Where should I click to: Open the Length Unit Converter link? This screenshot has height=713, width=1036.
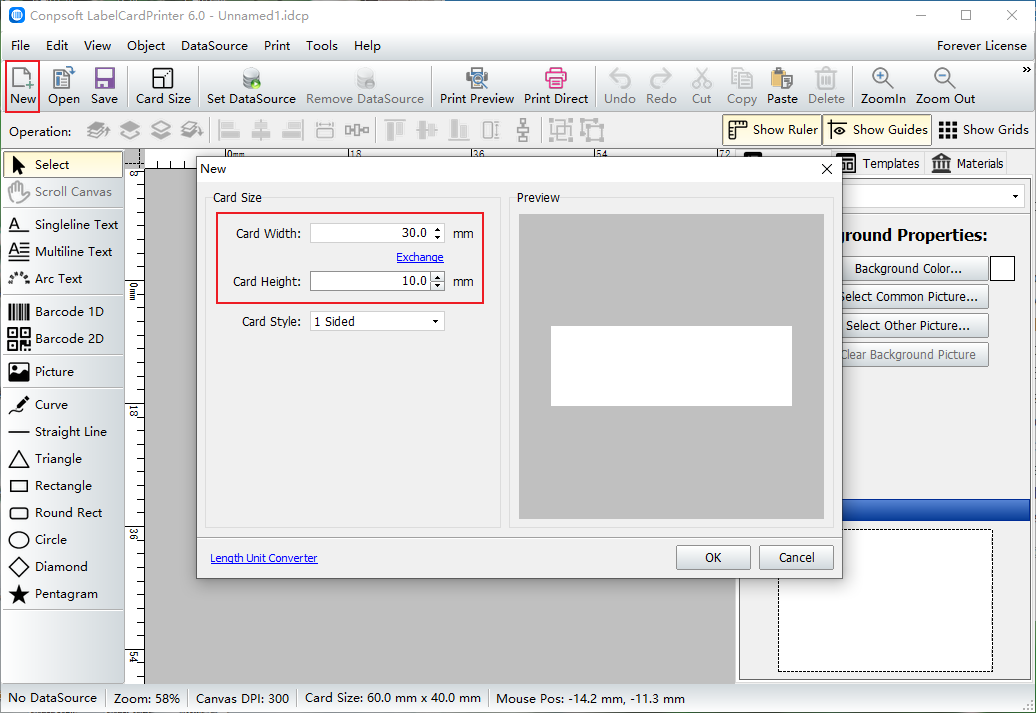(264, 558)
